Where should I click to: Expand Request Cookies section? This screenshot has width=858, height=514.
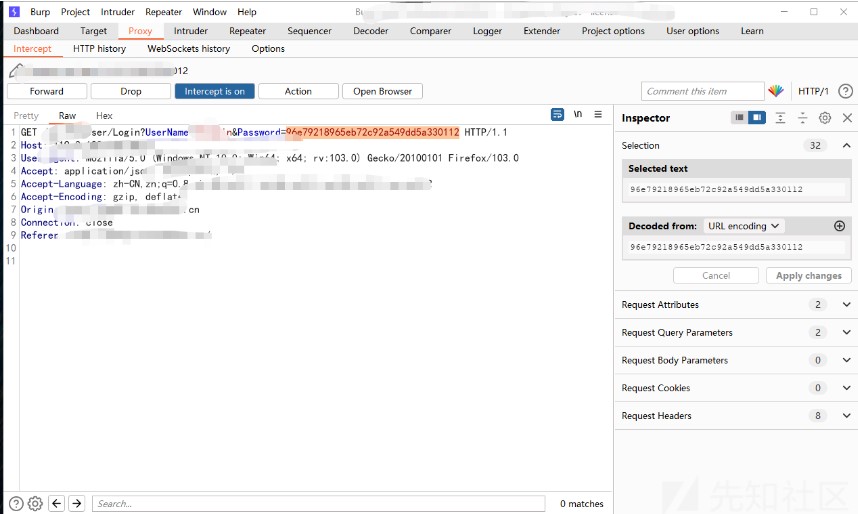[x=847, y=388]
